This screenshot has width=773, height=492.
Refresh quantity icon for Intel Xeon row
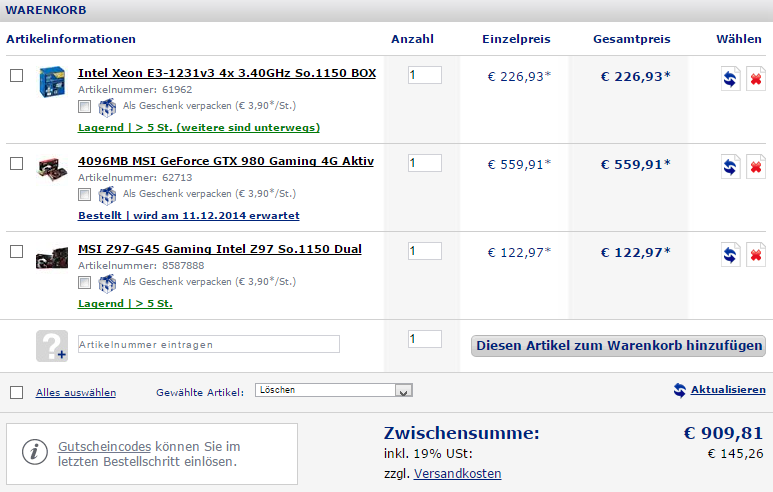(x=730, y=78)
